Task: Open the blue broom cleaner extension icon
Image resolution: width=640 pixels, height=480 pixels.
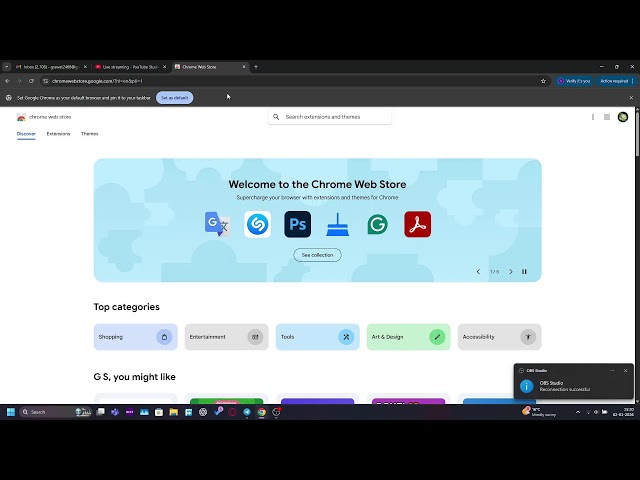Action: pyautogui.click(x=338, y=224)
